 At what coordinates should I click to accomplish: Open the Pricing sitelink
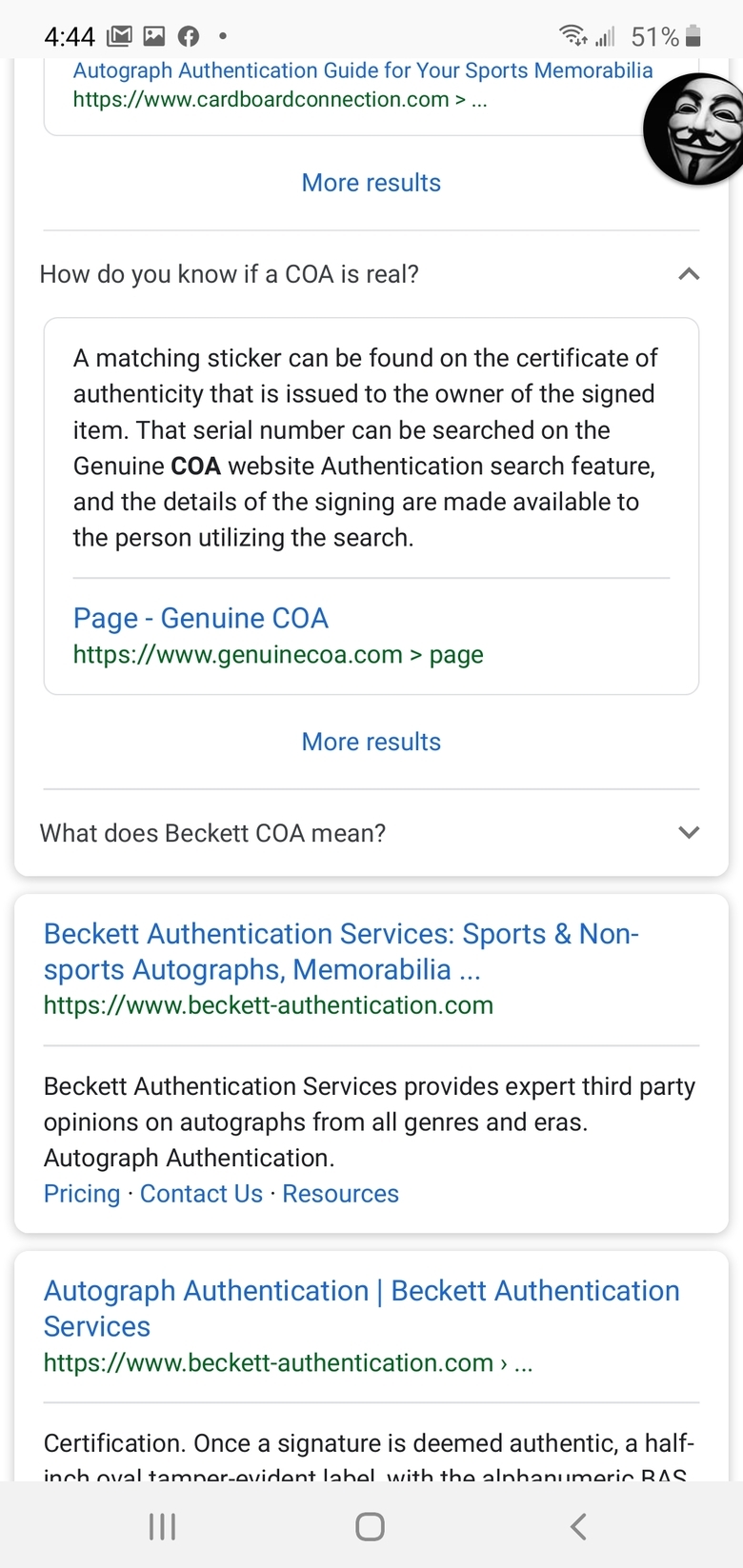(x=82, y=1194)
